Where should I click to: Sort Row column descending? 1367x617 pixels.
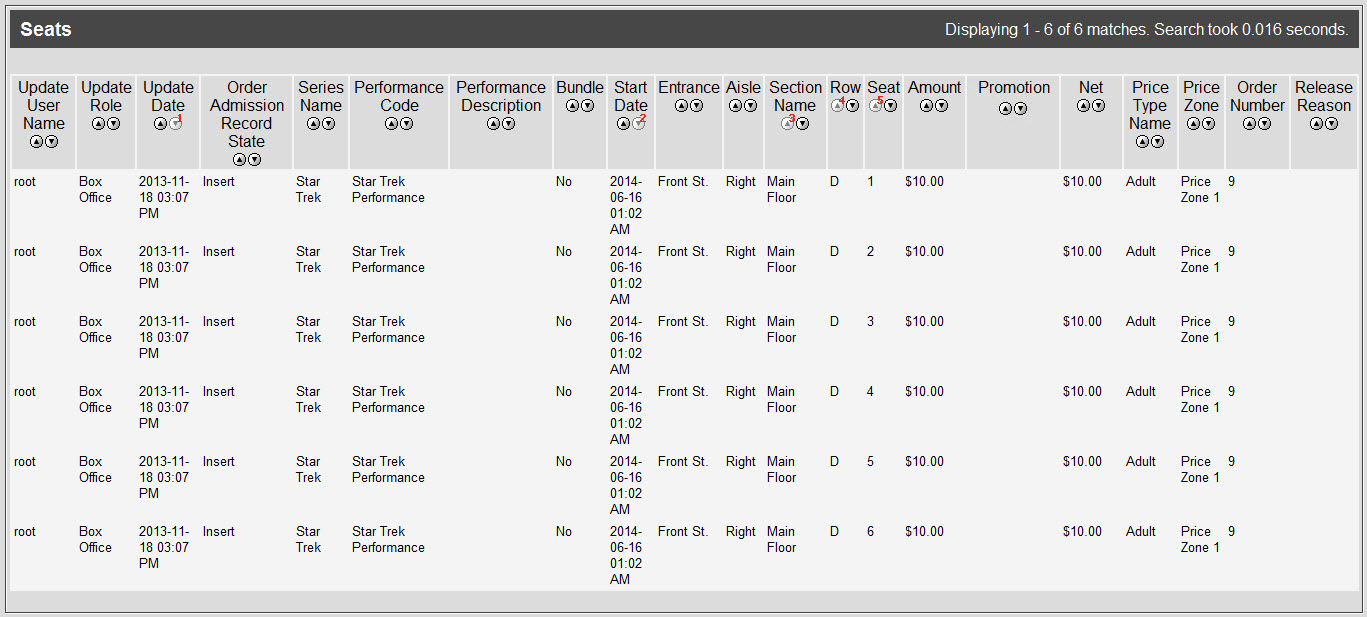point(853,106)
